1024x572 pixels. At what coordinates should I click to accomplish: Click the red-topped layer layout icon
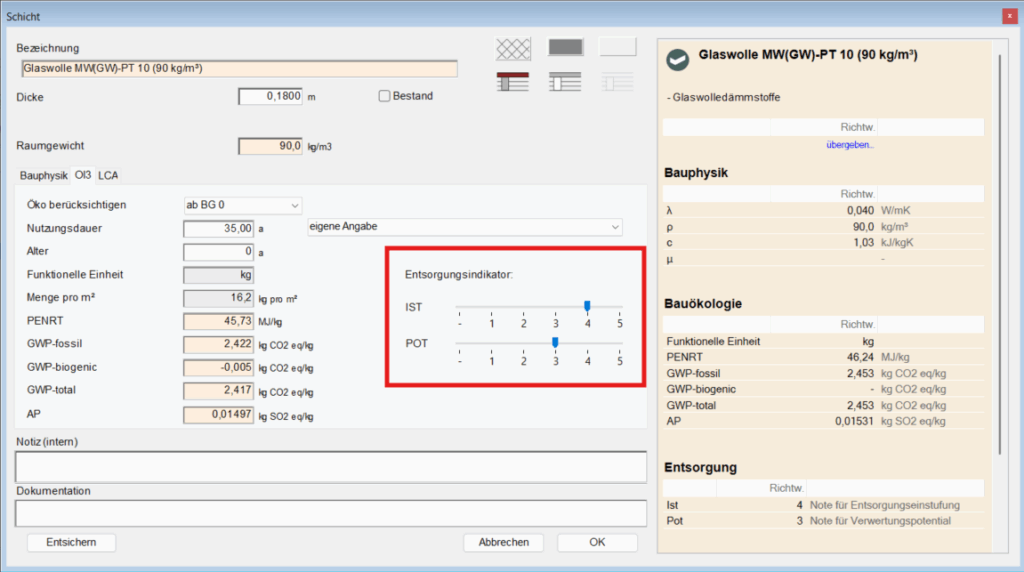(x=513, y=83)
